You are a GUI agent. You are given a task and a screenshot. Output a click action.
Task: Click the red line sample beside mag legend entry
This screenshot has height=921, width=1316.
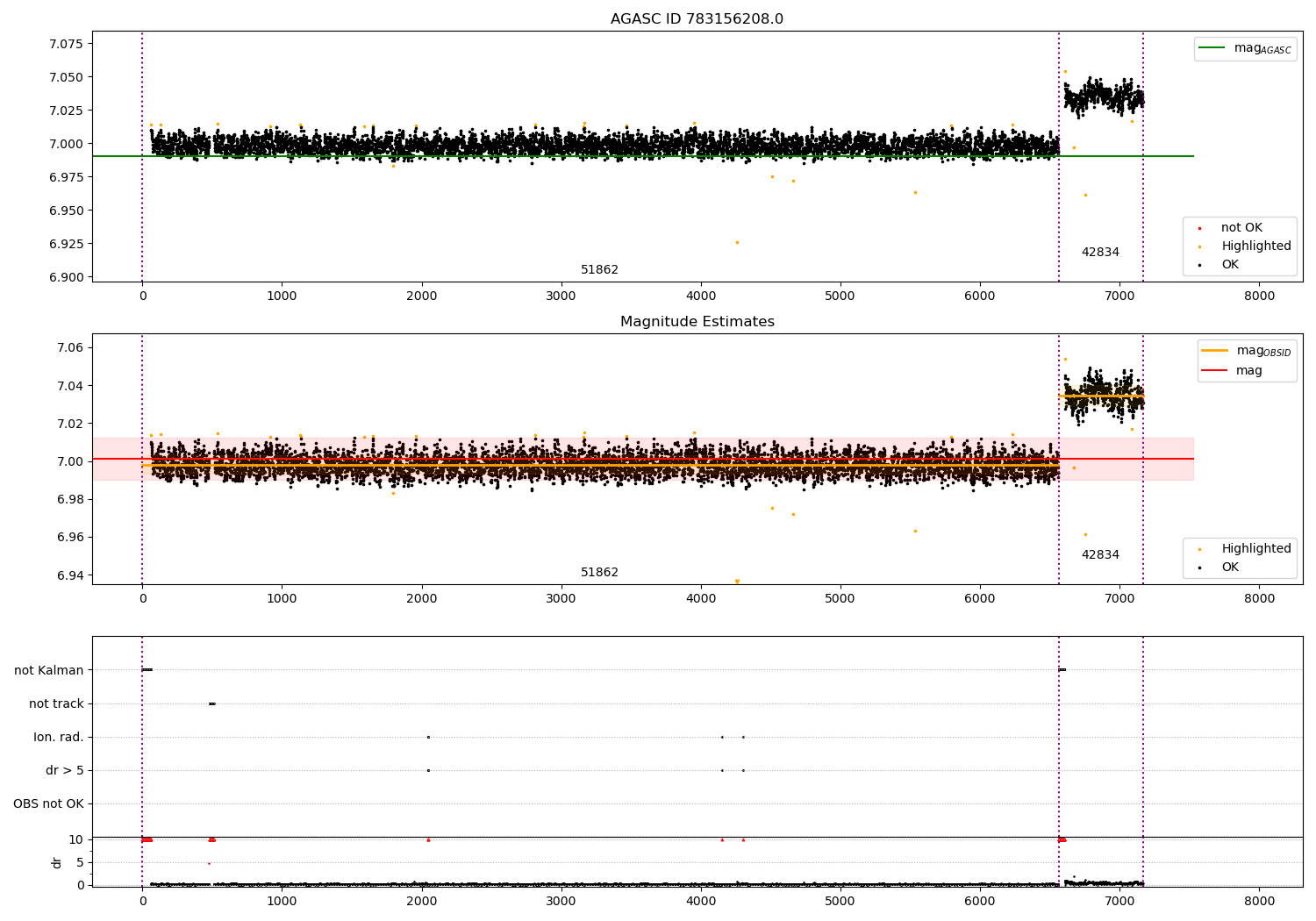[x=1214, y=371]
